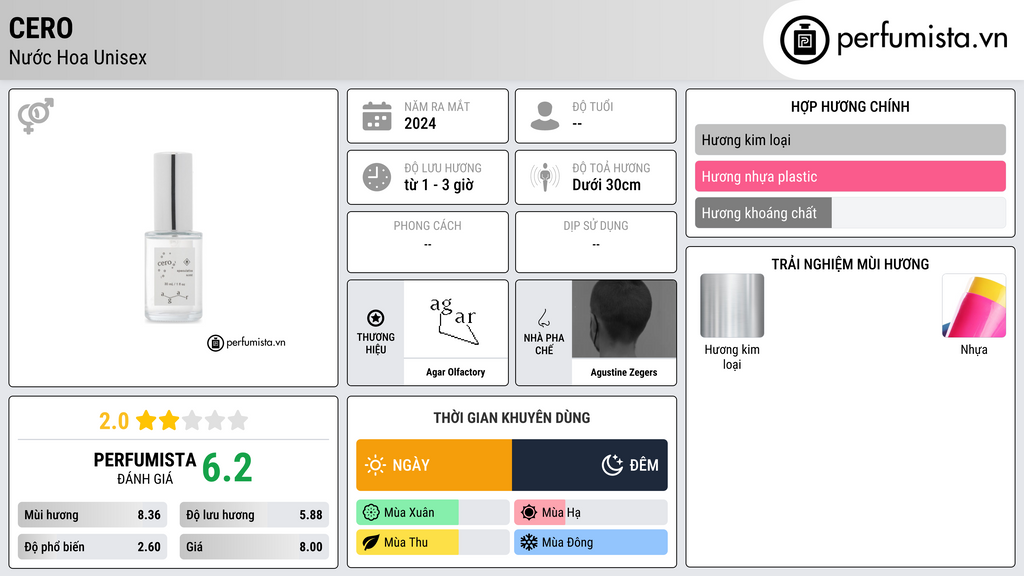The image size is (1024, 576).
Task: Open the Agar Olfactory brand logo
Action: tap(456, 319)
